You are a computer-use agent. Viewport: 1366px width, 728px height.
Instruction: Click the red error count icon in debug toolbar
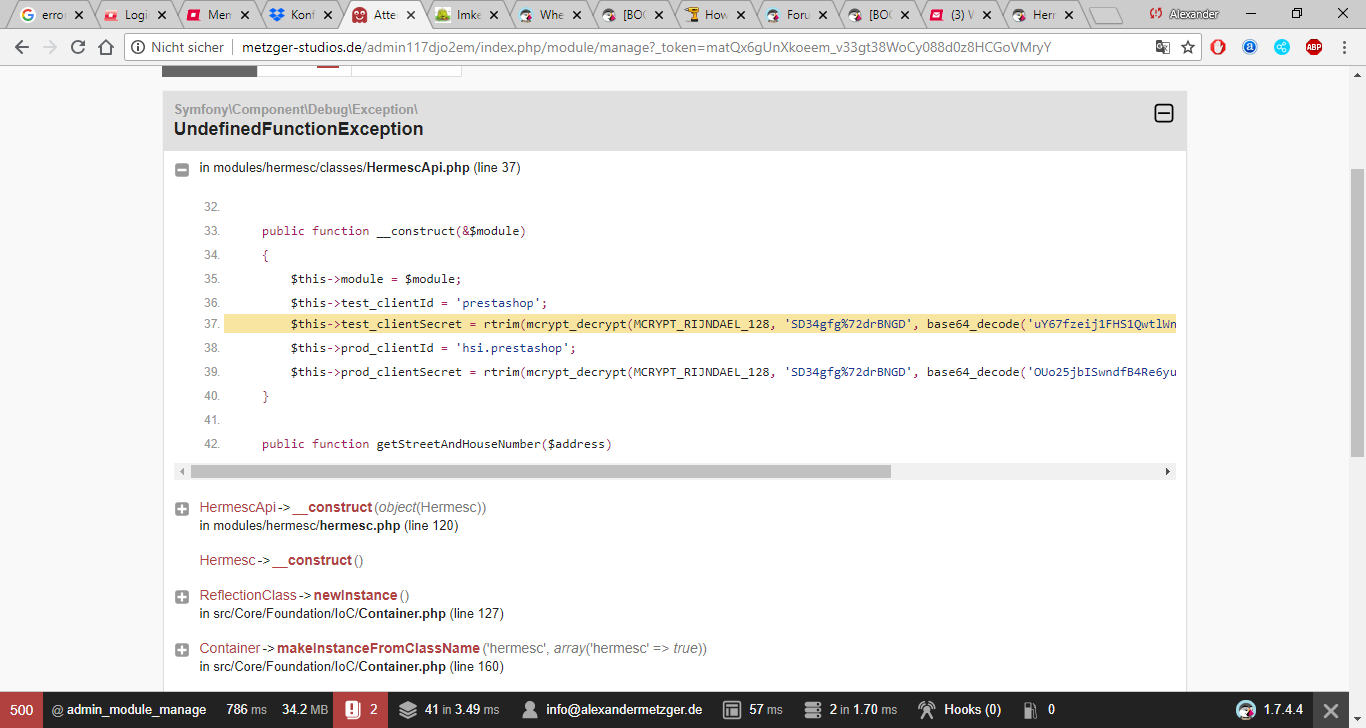[x=352, y=710]
